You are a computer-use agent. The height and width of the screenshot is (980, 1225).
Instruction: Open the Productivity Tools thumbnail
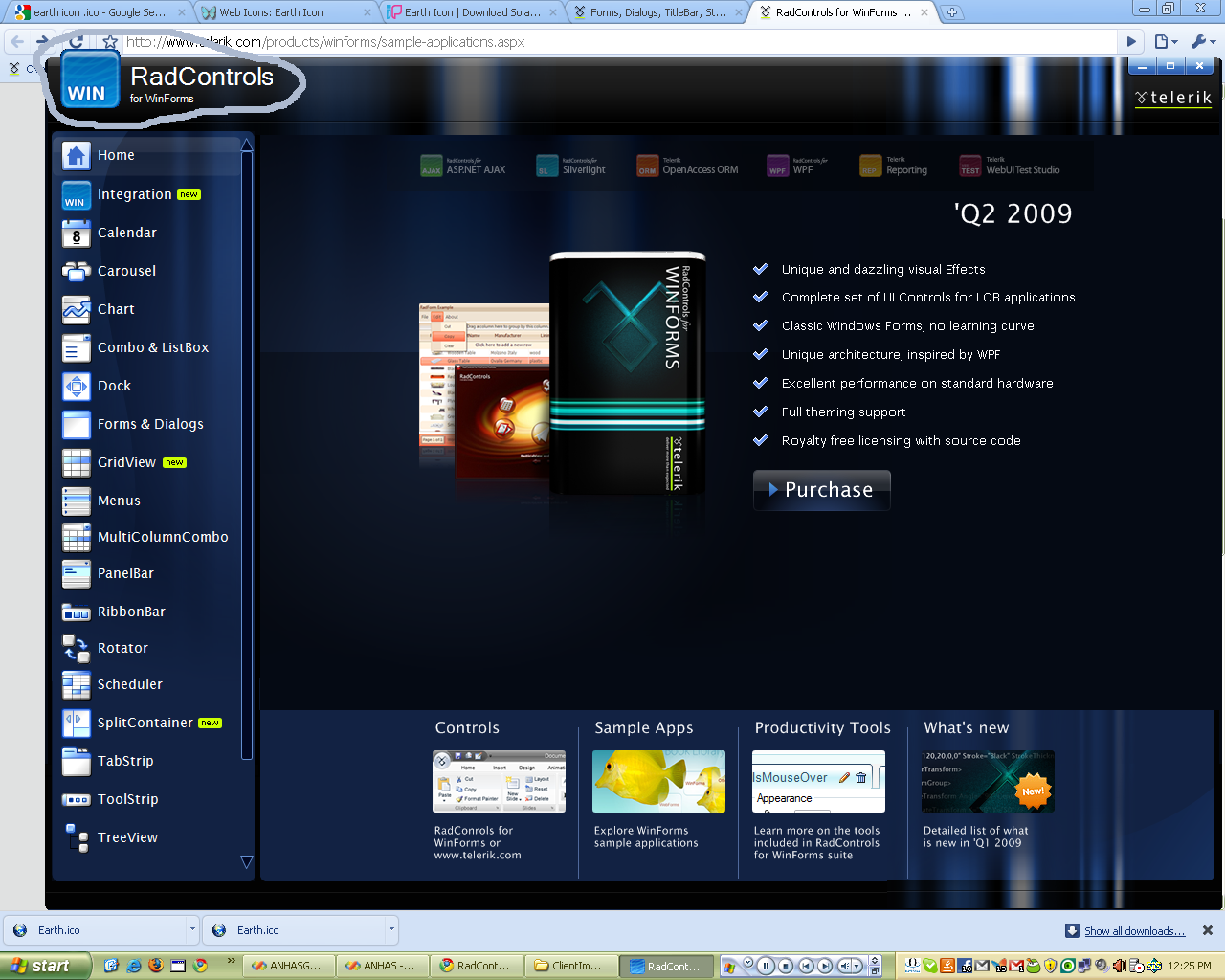pos(818,782)
